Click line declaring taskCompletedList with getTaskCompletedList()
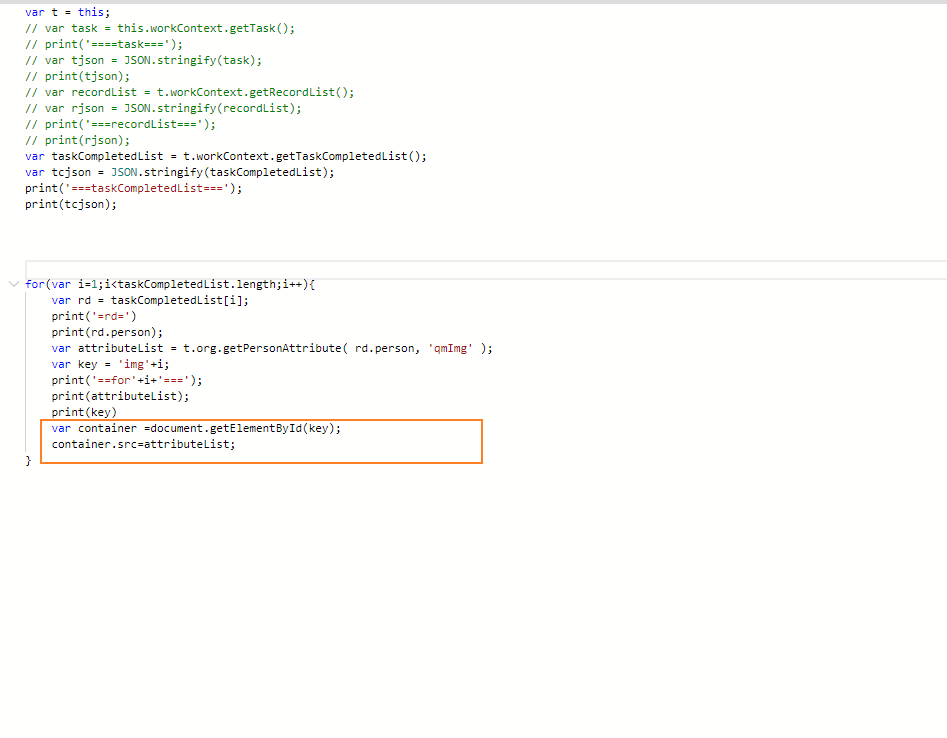The height and width of the screenshot is (738, 947). pyautogui.click(x=226, y=156)
